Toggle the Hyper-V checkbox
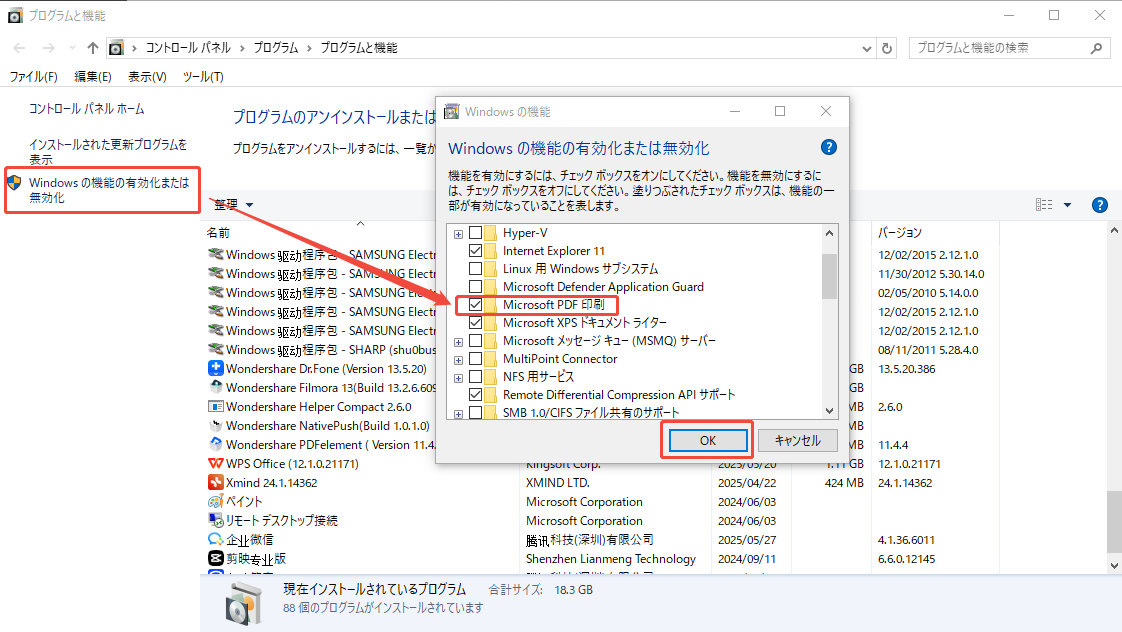The height and width of the screenshot is (632, 1122). click(475, 233)
